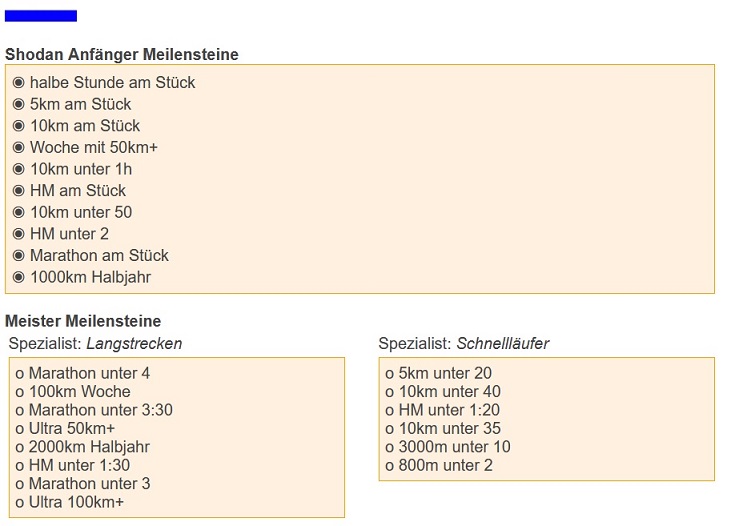Select the '10km am Stück' bullet marker

(18, 126)
